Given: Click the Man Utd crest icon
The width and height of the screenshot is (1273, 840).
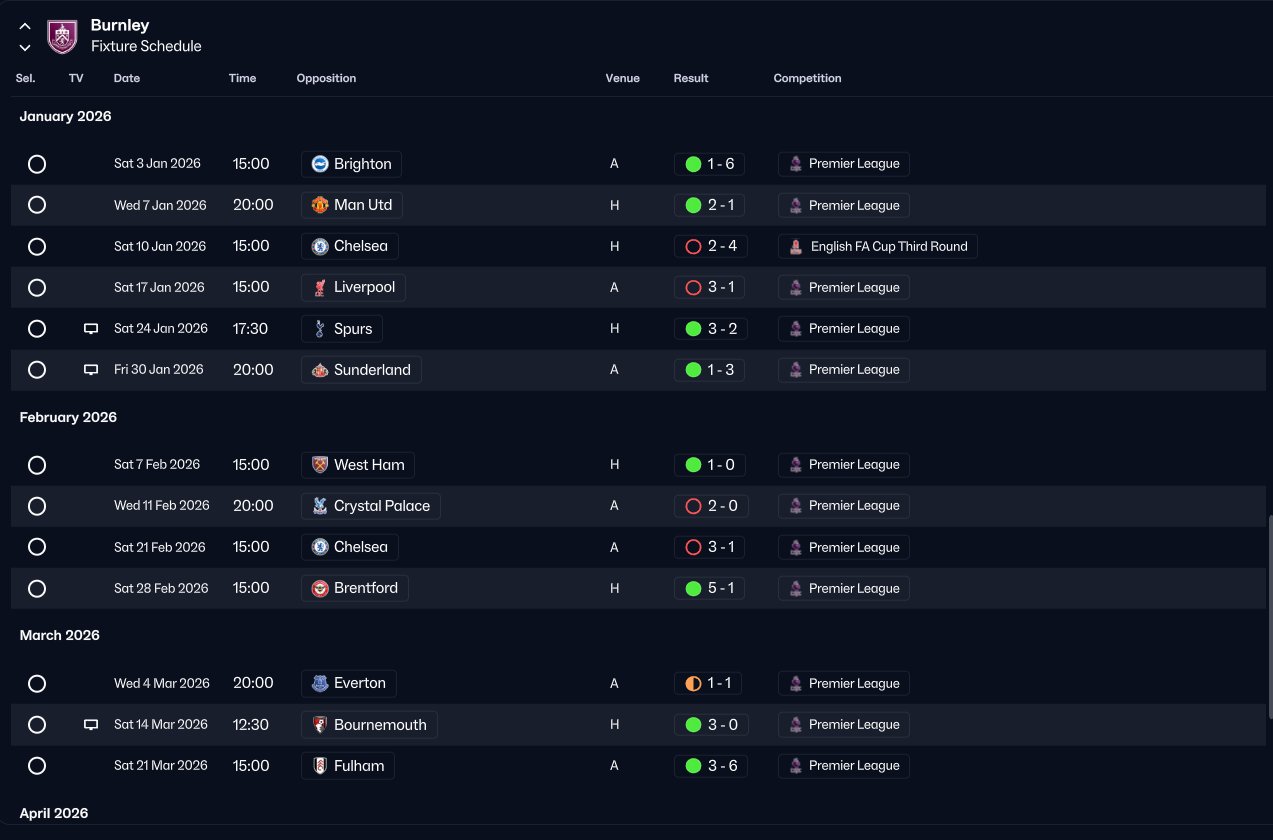Looking at the screenshot, I should (320, 205).
